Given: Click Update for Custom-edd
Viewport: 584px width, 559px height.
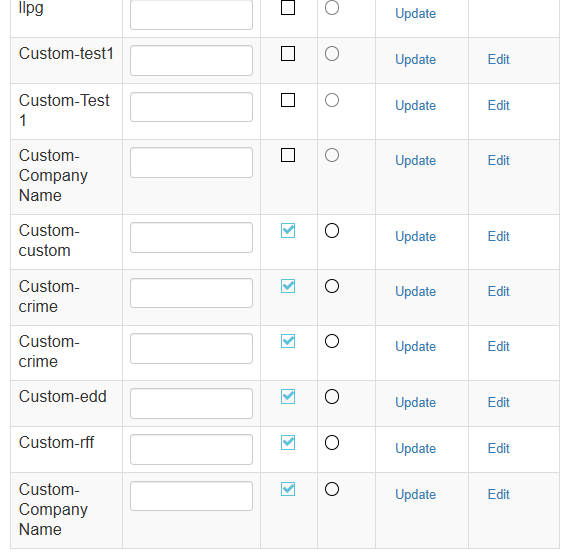Looking at the screenshot, I should (415, 403).
